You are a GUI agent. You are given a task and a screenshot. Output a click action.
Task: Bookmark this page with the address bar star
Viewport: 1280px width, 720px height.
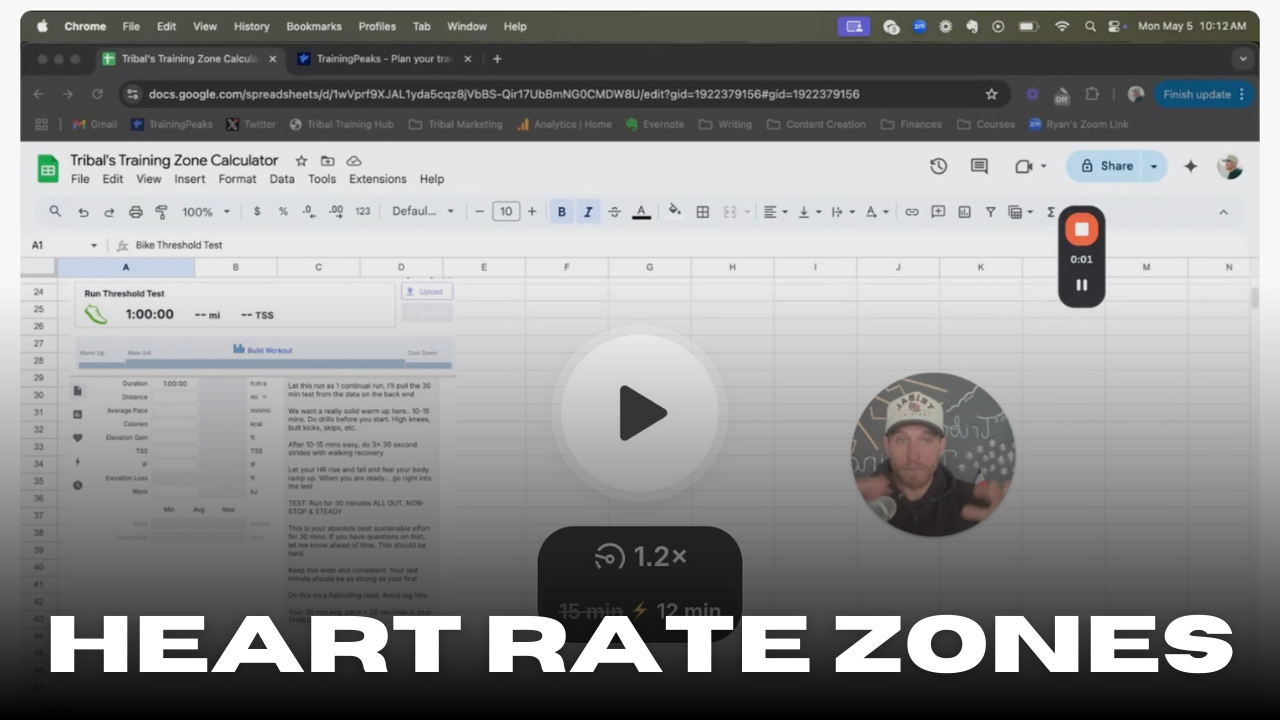point(991,94)
